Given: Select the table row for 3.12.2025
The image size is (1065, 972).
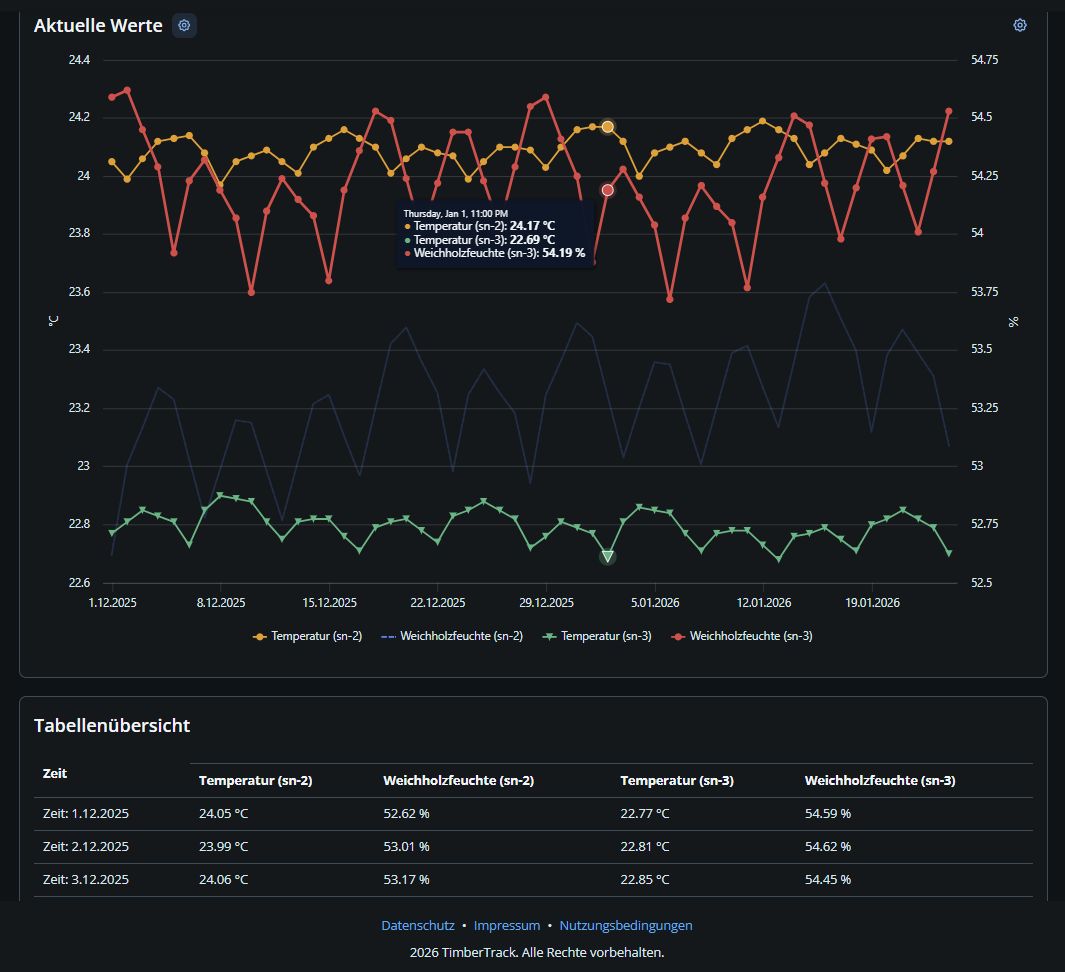Looking at the screenshot, I should [86, 880].
